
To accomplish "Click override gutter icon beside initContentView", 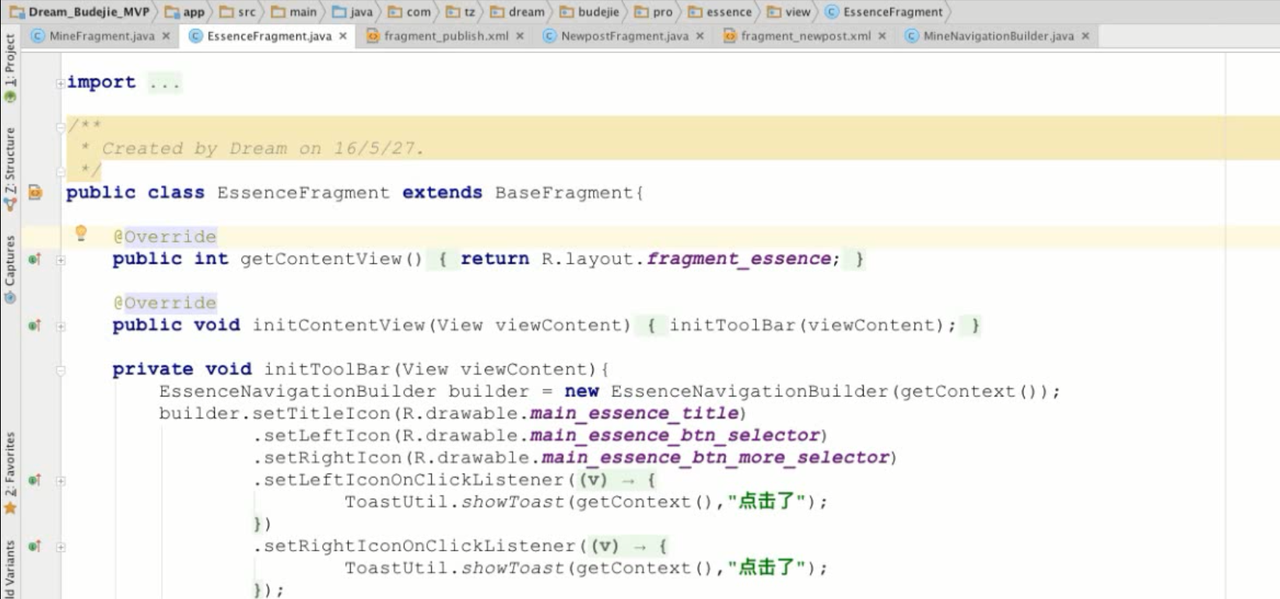I will pyautogui.click(x=35, y=325).
